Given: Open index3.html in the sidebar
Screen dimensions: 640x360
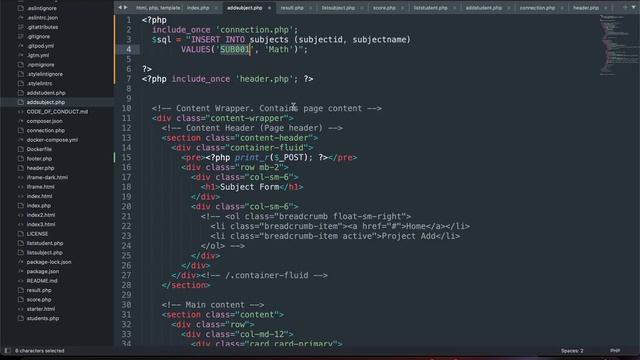Looking at the screenshot, I should coord(41,224).
